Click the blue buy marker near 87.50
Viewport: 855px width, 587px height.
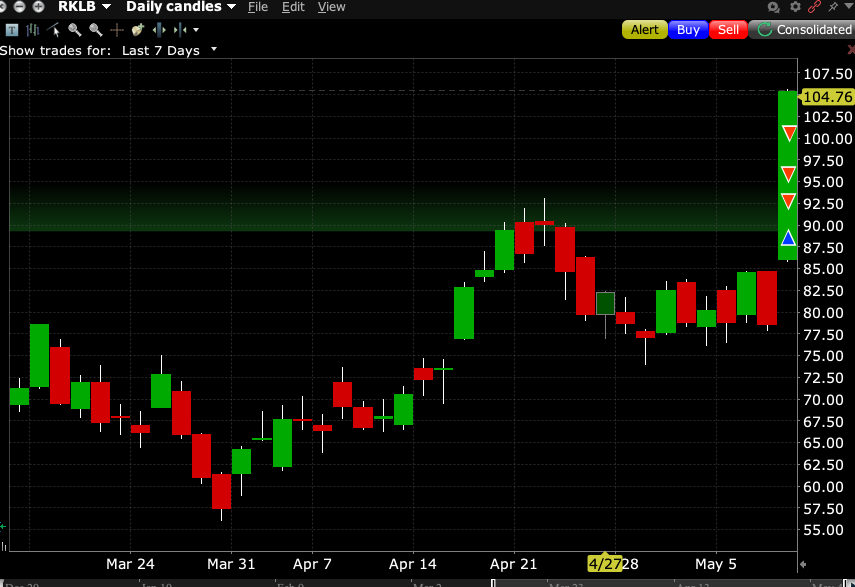pyautogui.click(x=788, y=238)
